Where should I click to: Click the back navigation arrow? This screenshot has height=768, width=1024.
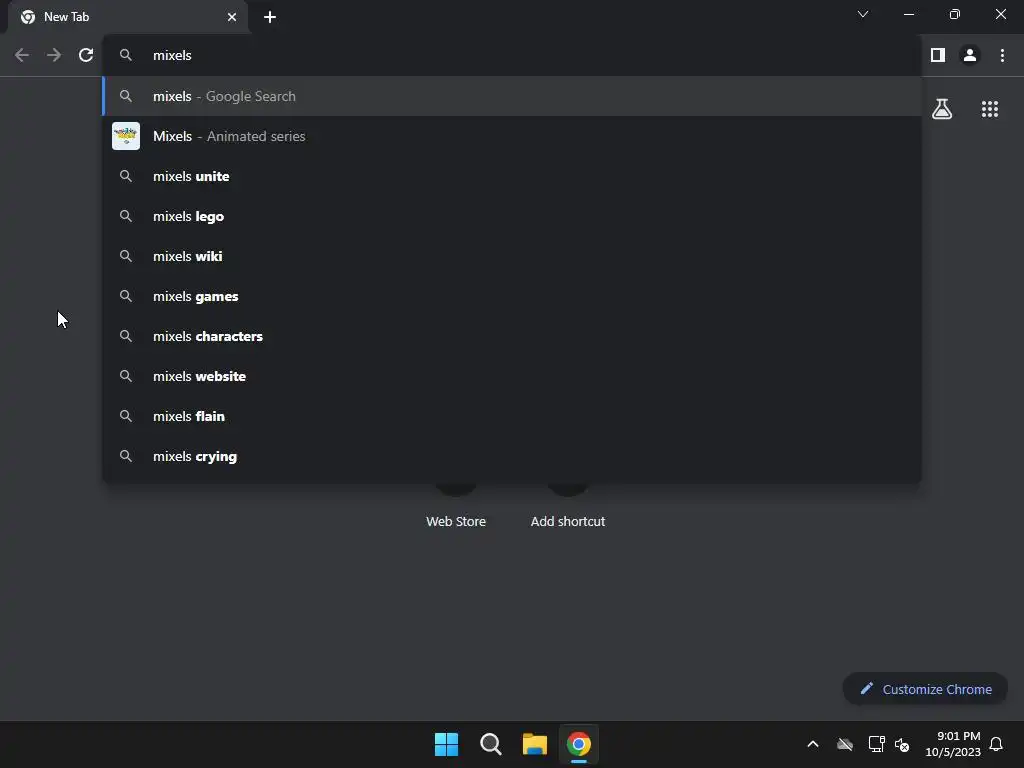[22, 56]
